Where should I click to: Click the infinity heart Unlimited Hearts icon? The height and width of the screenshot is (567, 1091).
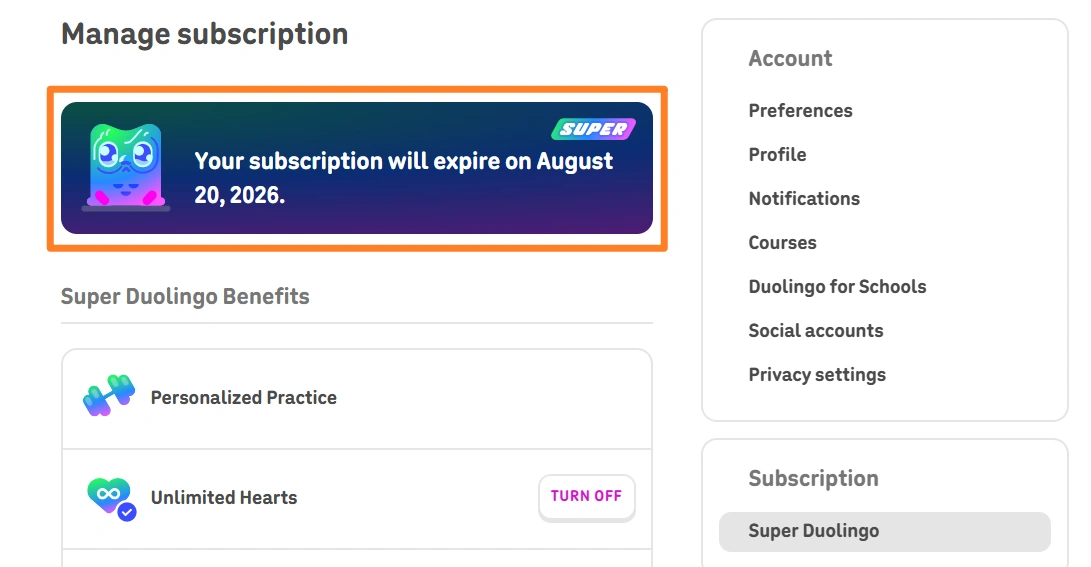point(111,498)
